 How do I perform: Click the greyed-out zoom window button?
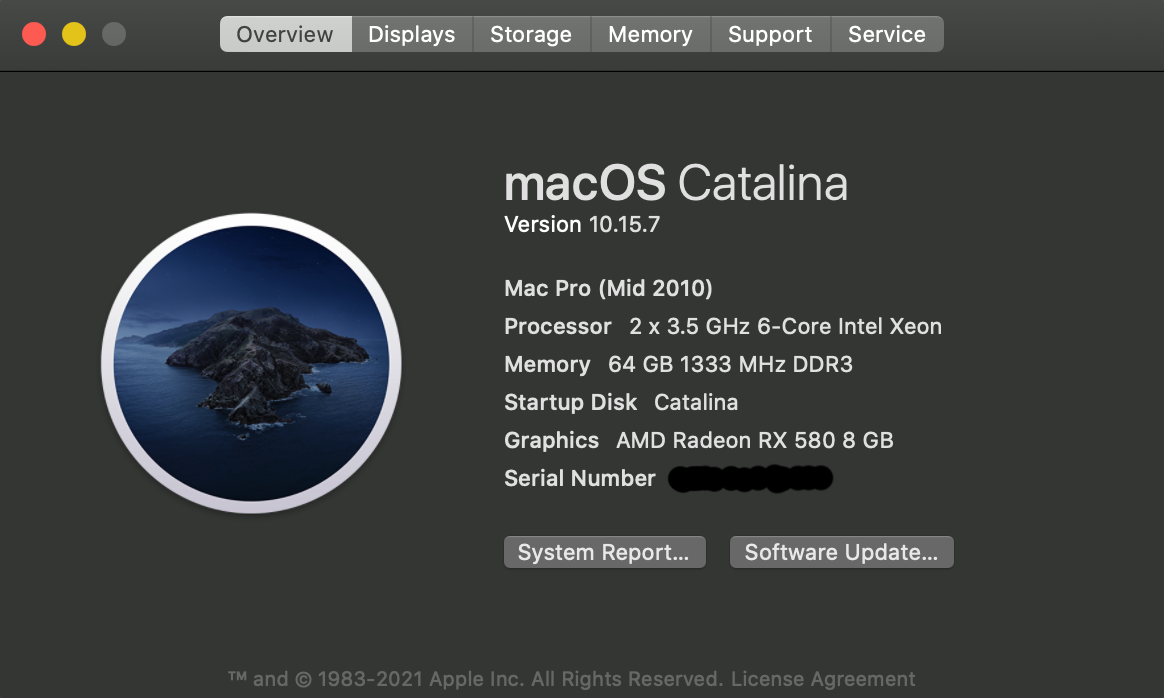coord(114,34)
